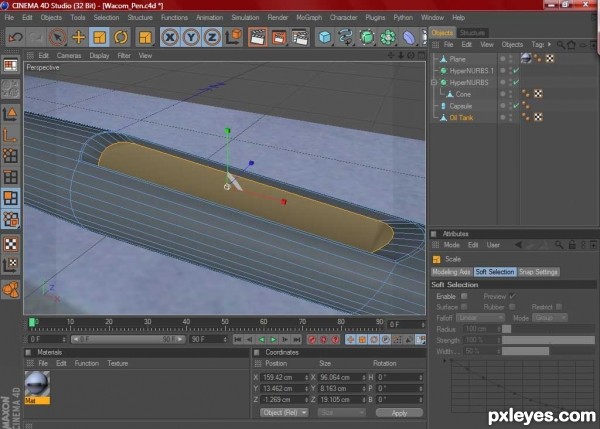This screenshot has width=600, height=429.
Task: Open the MoGraph menu
Action: tap(309, 18)
